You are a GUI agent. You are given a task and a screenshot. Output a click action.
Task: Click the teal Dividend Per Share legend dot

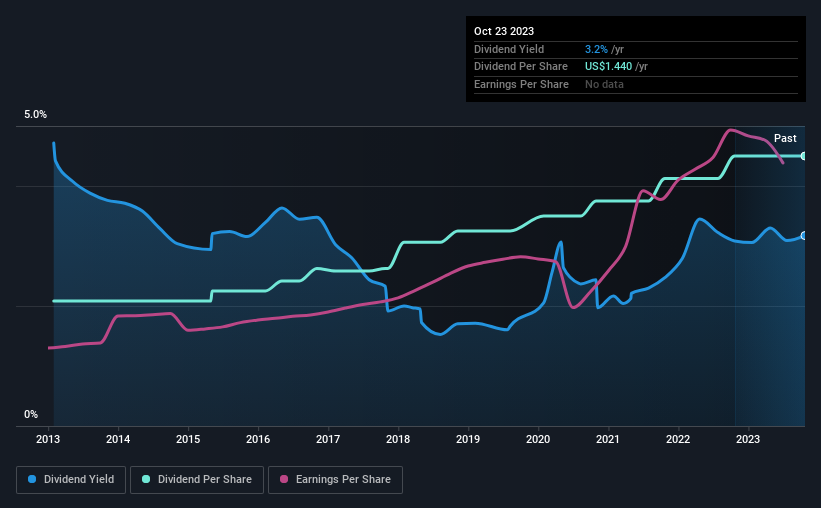146,479
